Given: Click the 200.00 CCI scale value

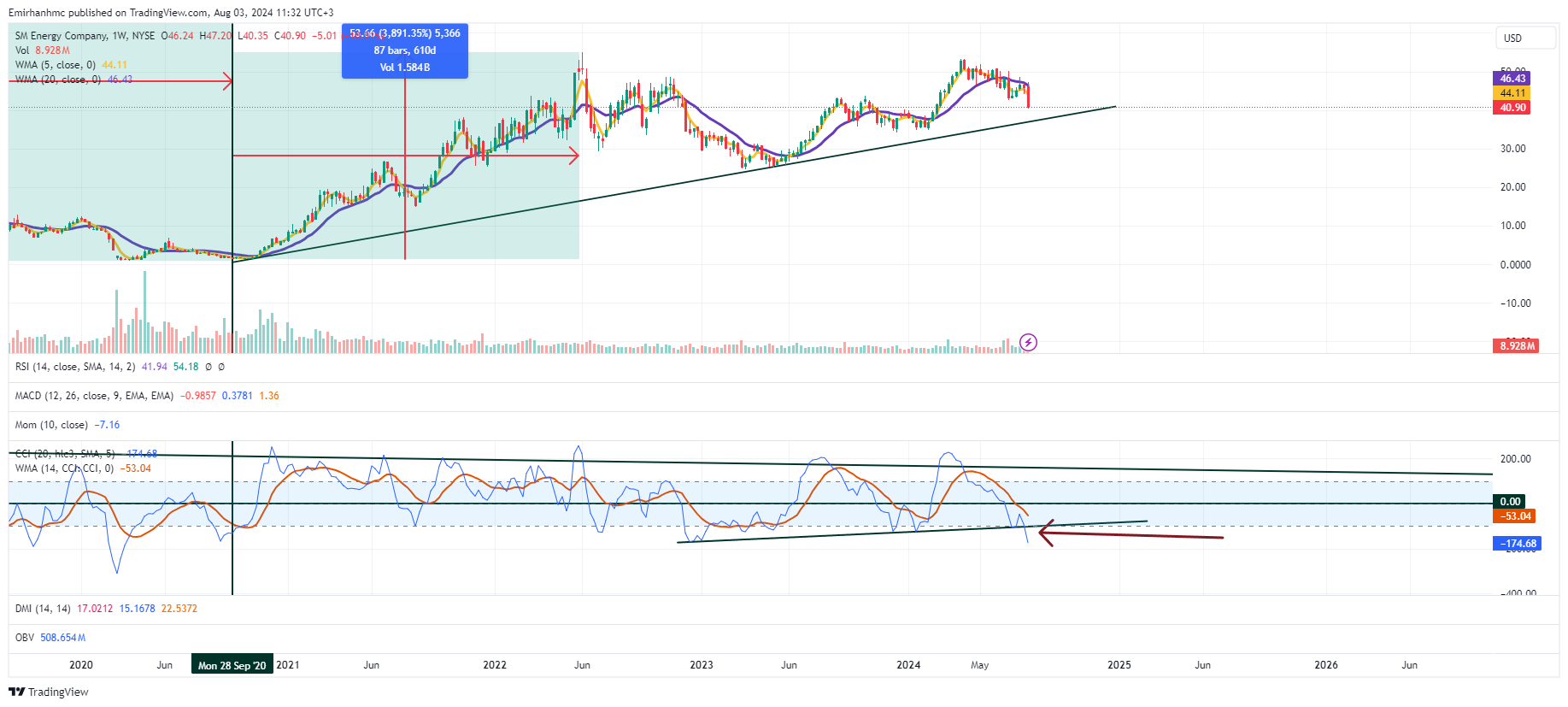Looking at the screenshot, I should 1516,459.
